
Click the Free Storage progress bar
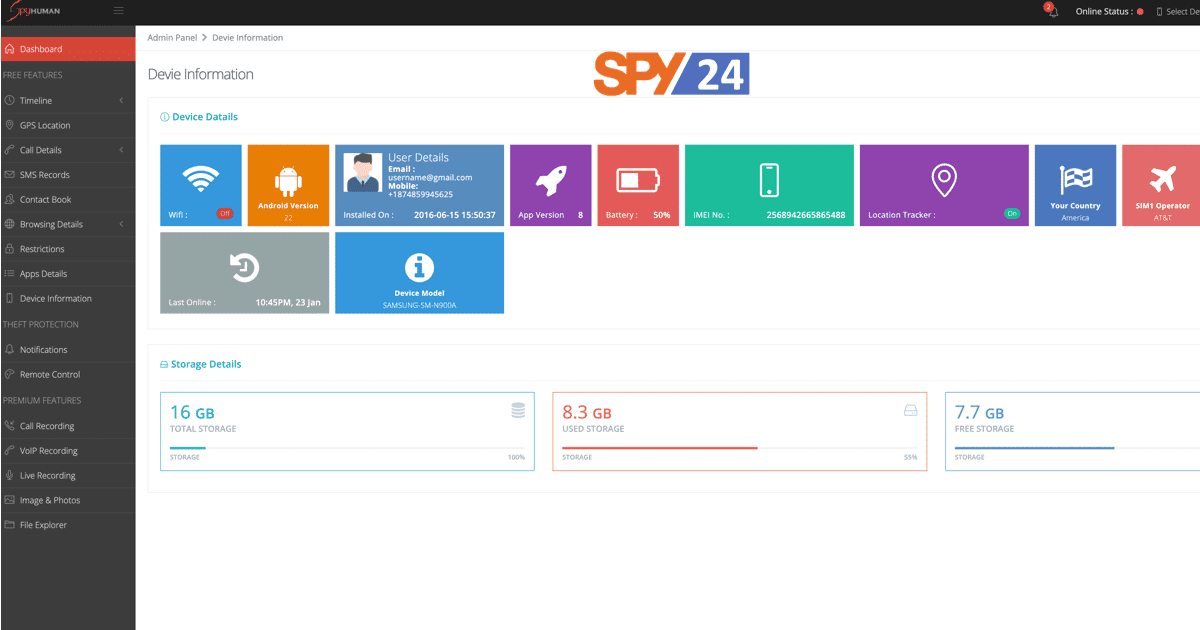[x=1077, y=448]
